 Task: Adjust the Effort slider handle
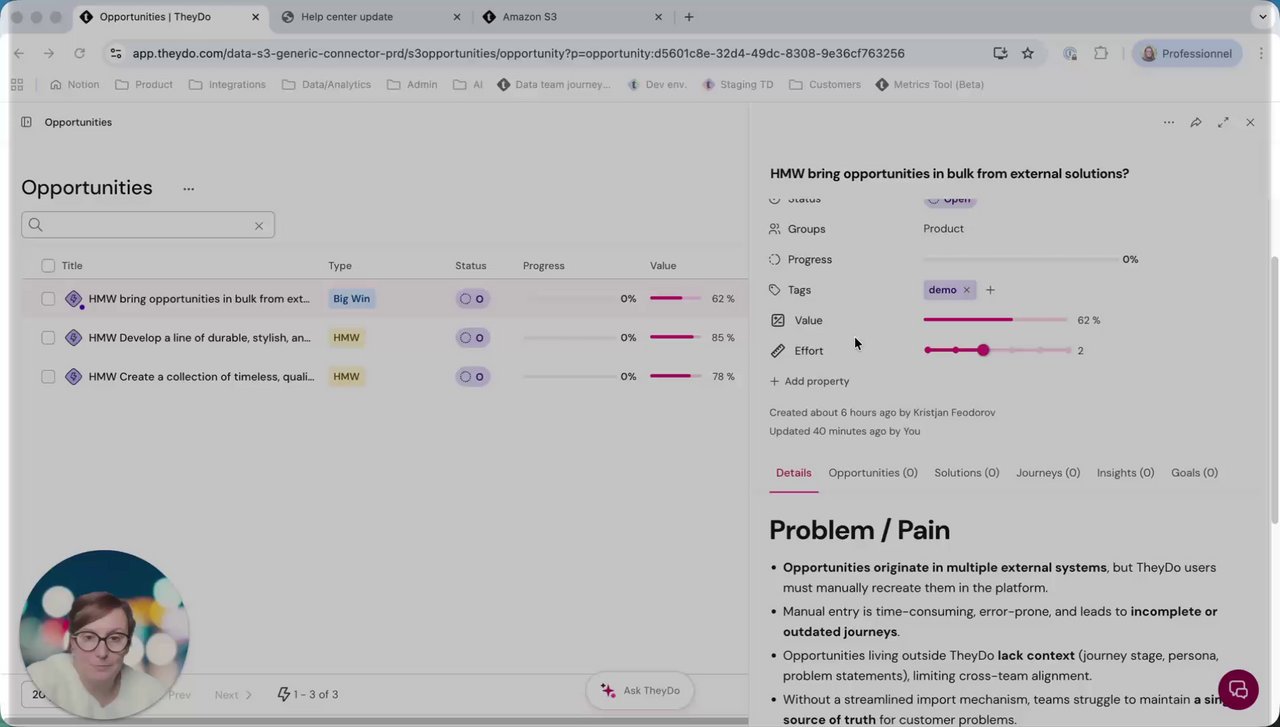[x=983, y=350]
